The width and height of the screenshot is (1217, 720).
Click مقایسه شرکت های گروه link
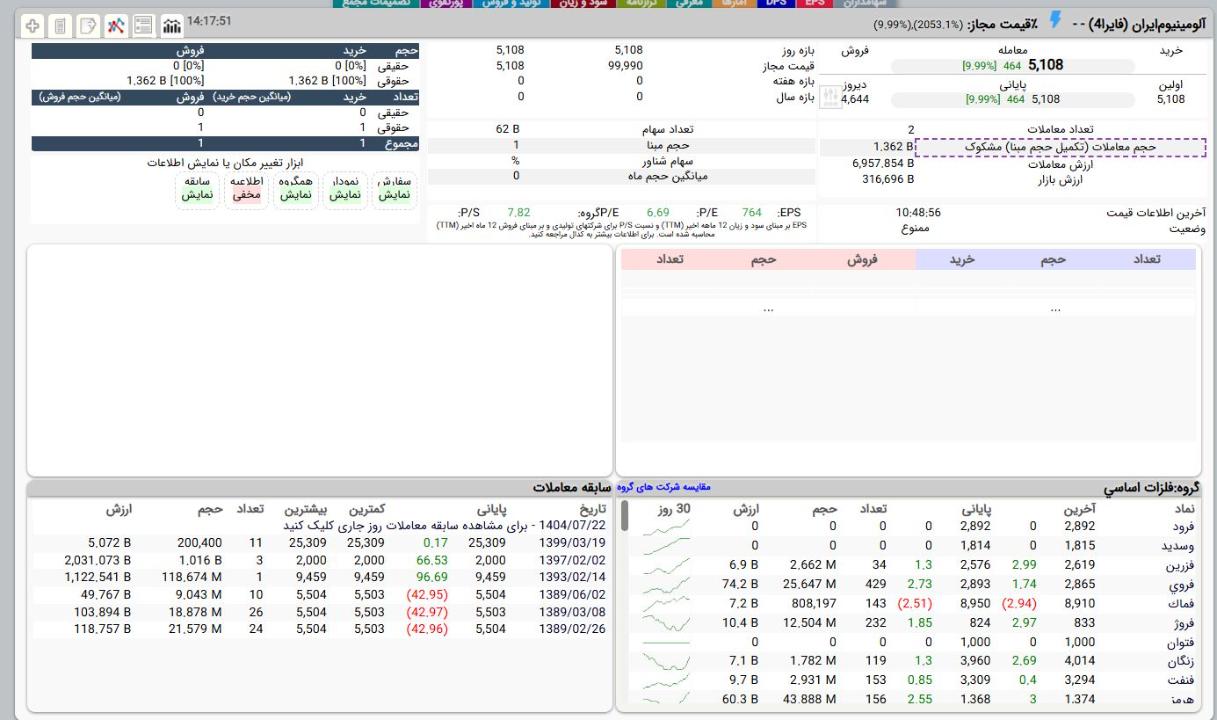[x=668, y=488]
